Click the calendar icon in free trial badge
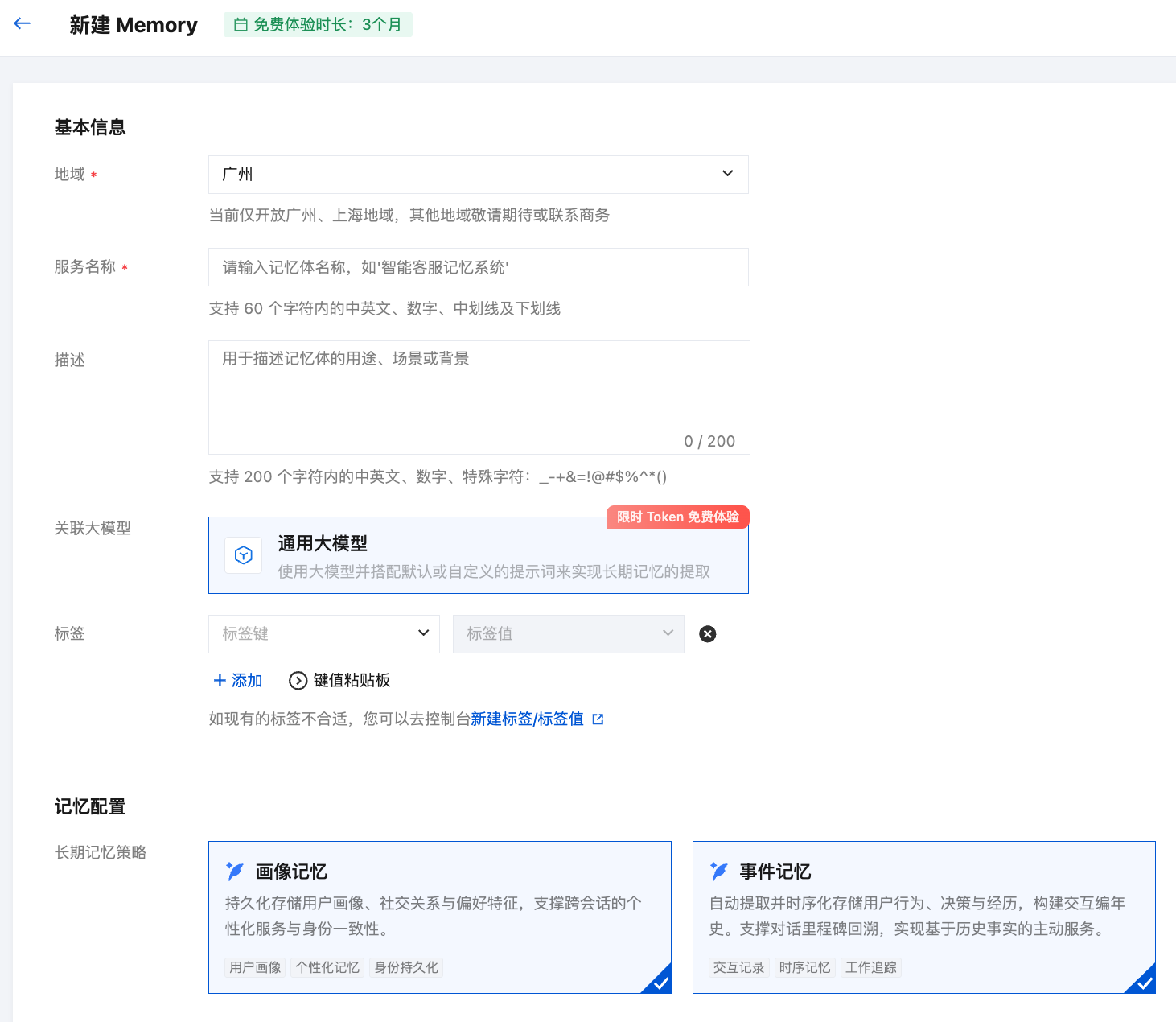The width and height of the screenshot is (1176, 1022). (241, 25)
